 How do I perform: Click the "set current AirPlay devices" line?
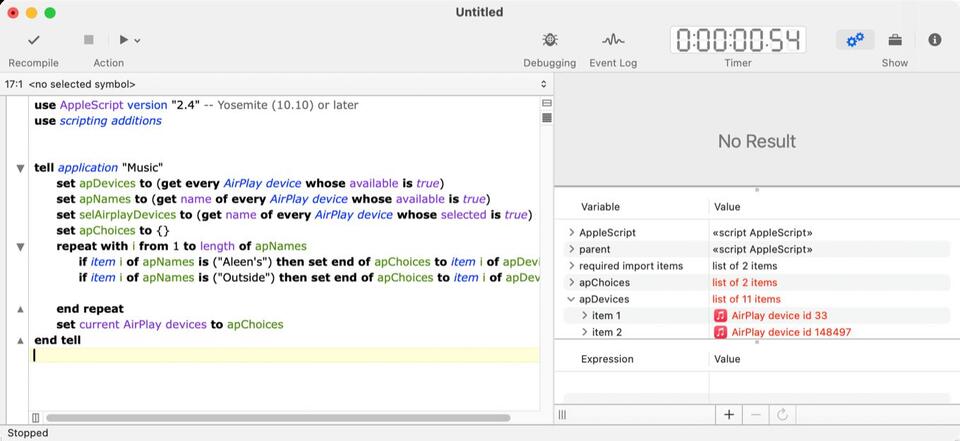pos(170,325)
